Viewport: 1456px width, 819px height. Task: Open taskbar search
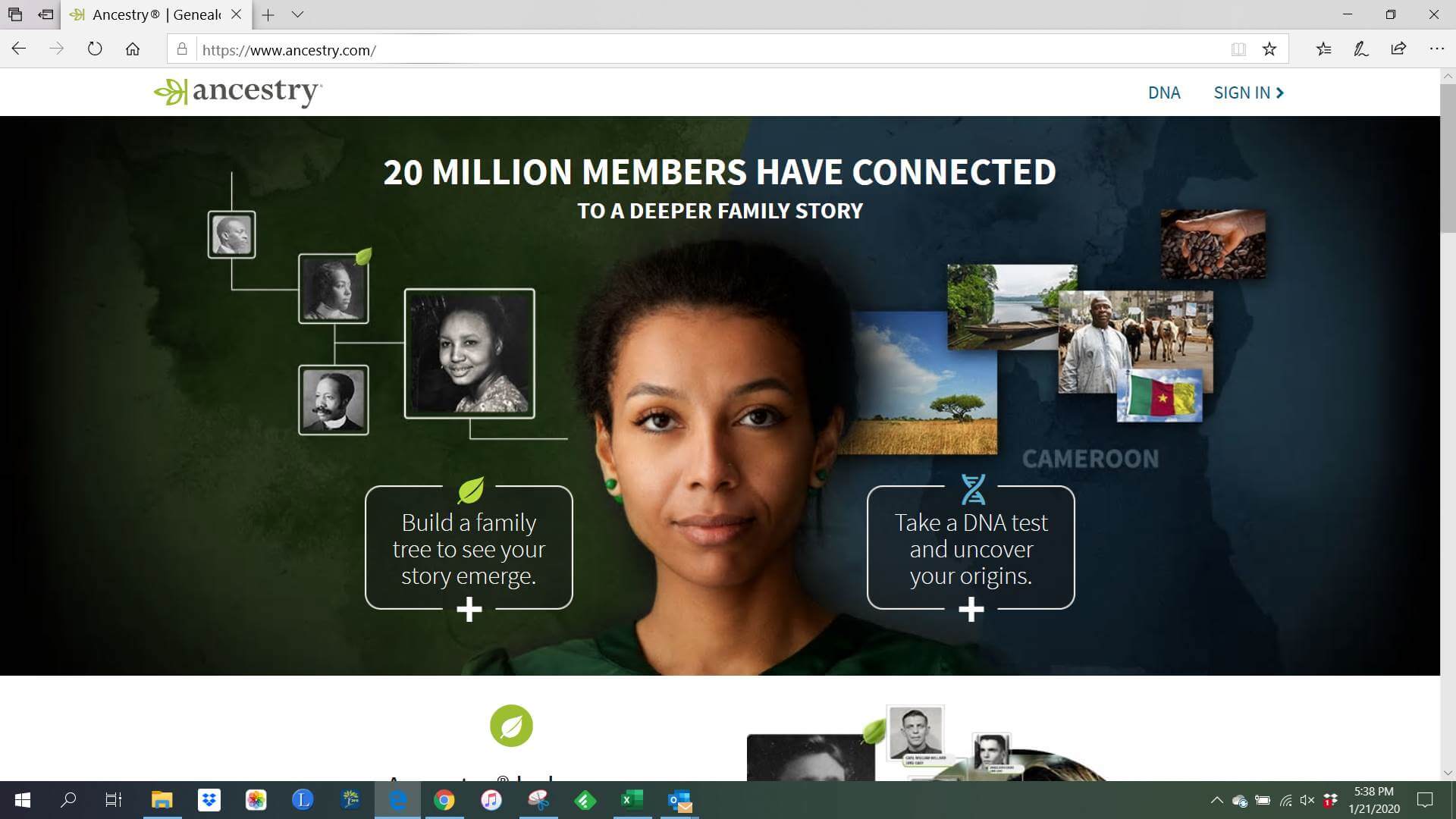pos(68,800)
